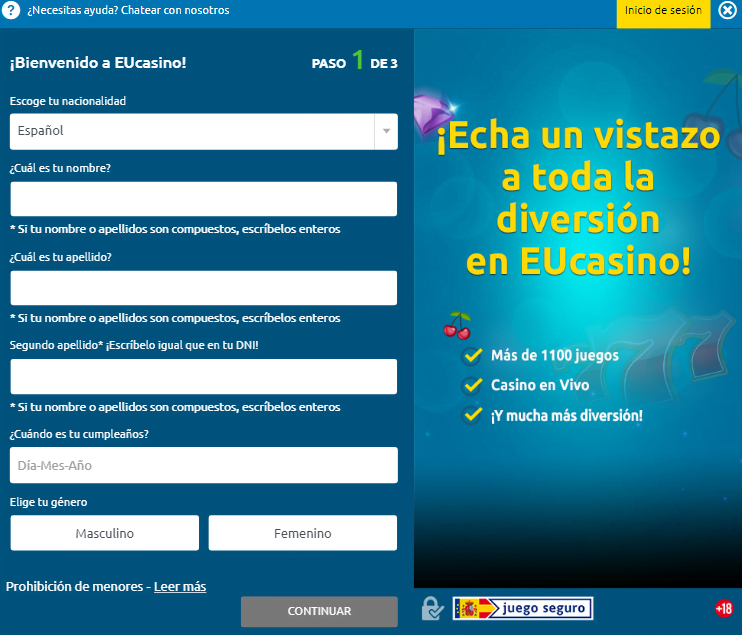The image size is (742, 635).
Task: Click the help question mark icon
Action: [11, 10]
